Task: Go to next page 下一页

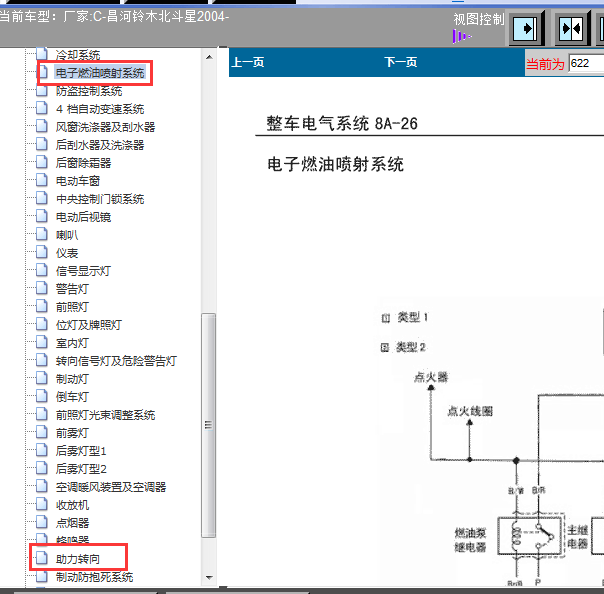Action: 401,62
